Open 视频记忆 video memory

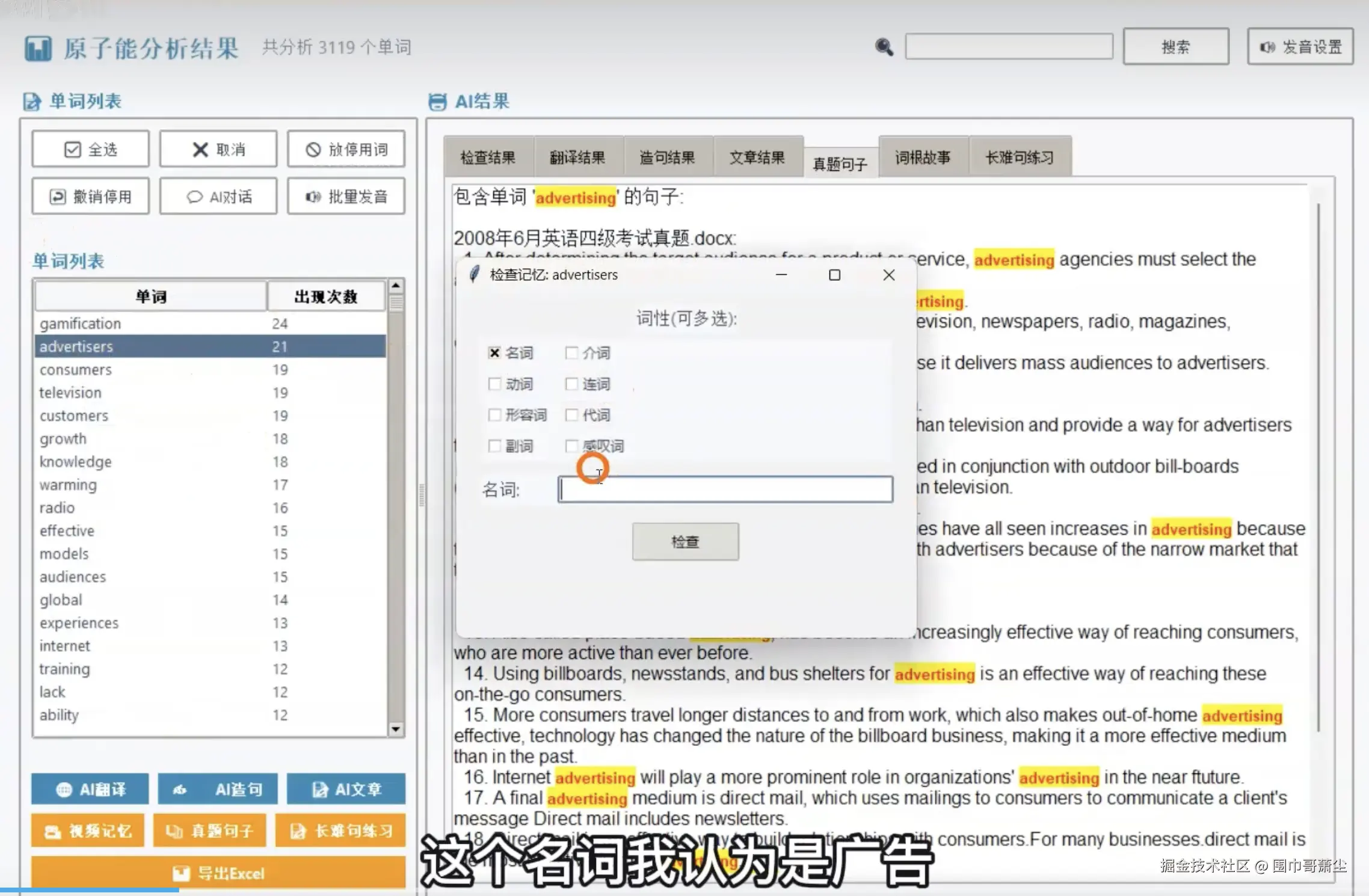point(88,830)
